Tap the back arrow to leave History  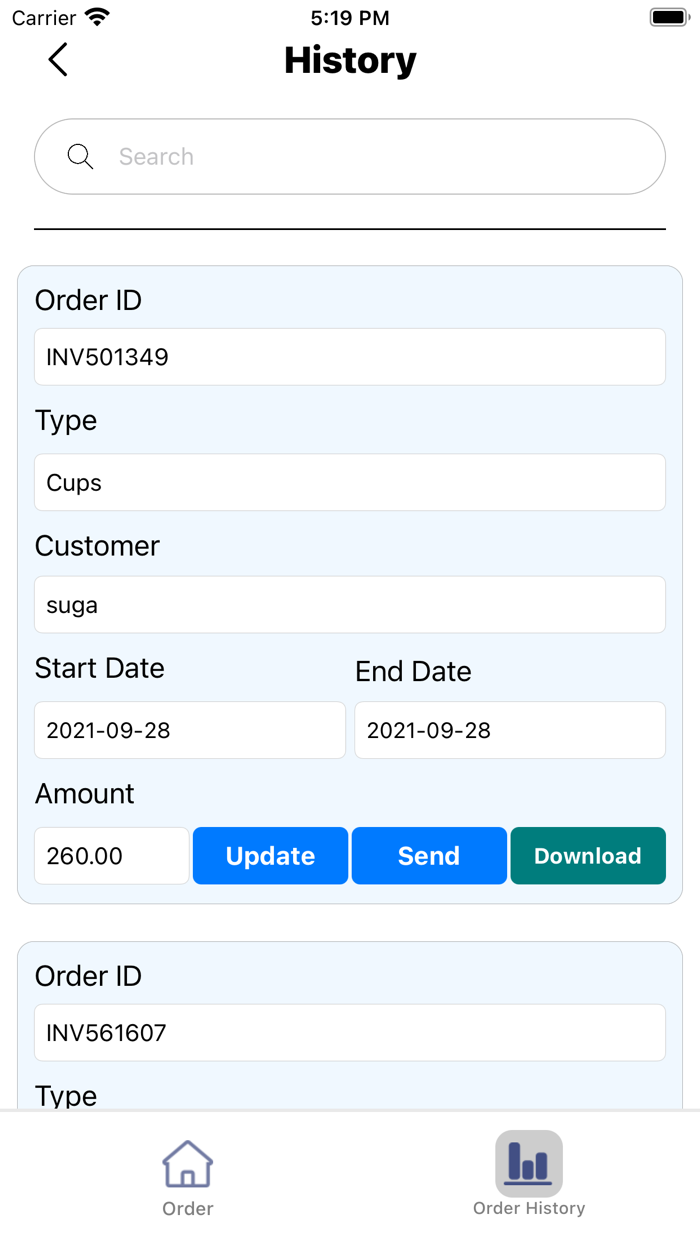click(57, 60)
